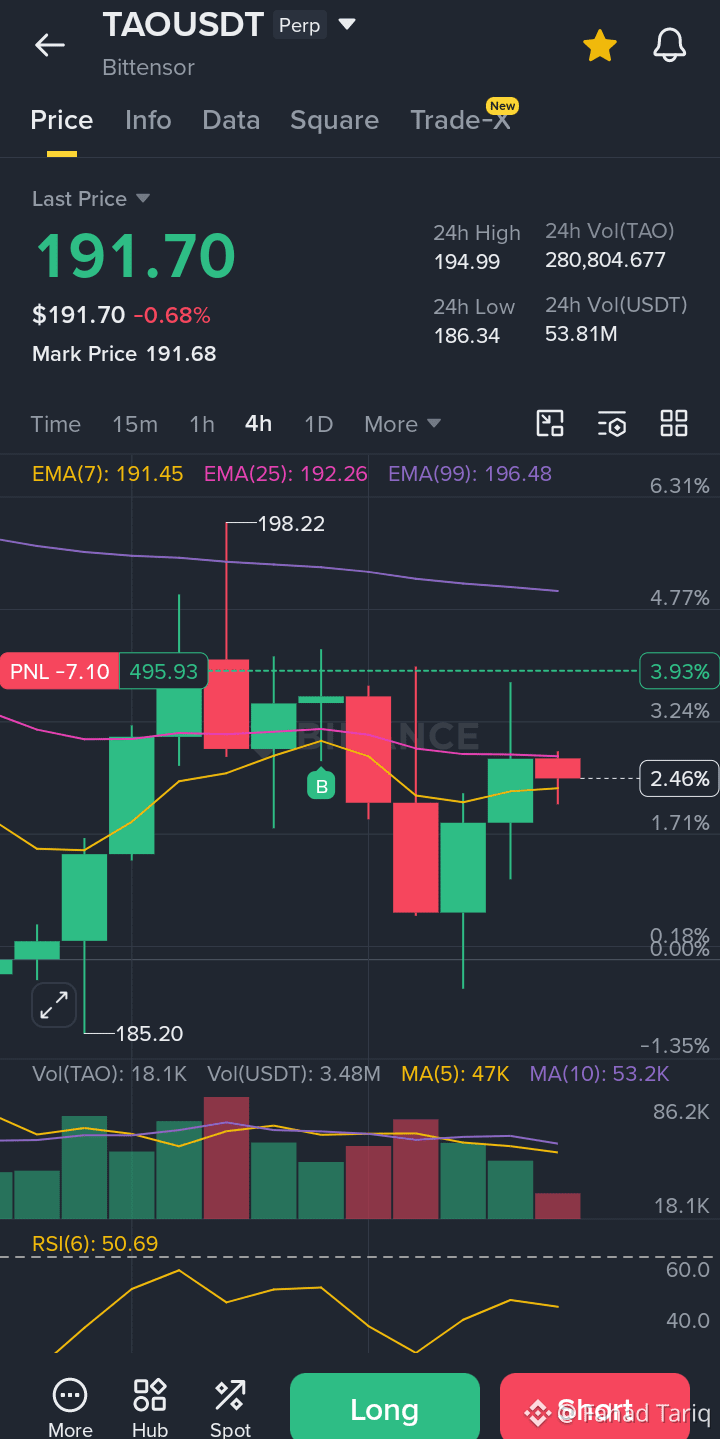Viewport: 720px width, 1439px height.
Task: Tap the 24h Low value 186.34
Action: tap(467, 336)
